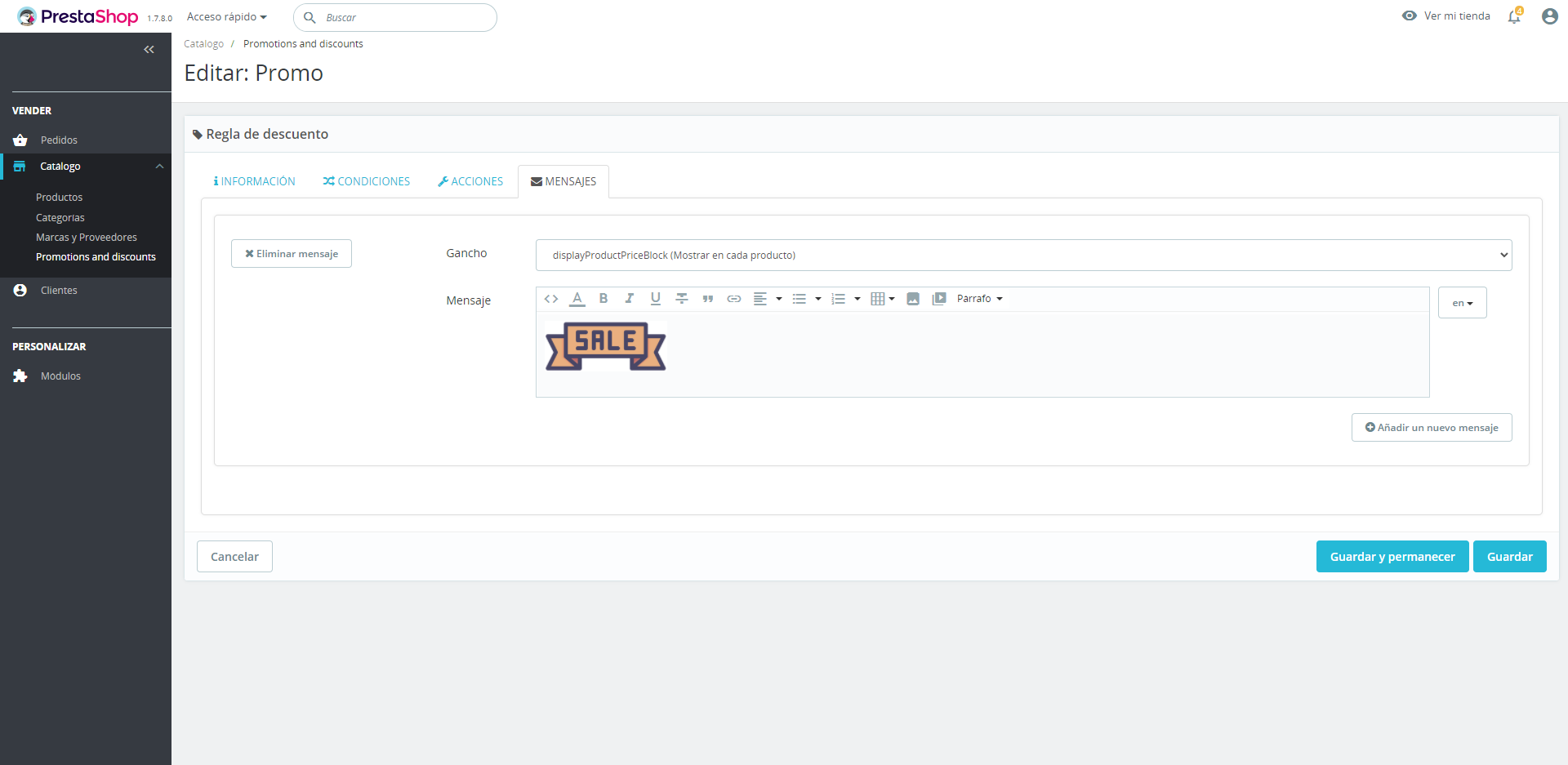Expand the numbered list options arrow

tap(857, 299)
